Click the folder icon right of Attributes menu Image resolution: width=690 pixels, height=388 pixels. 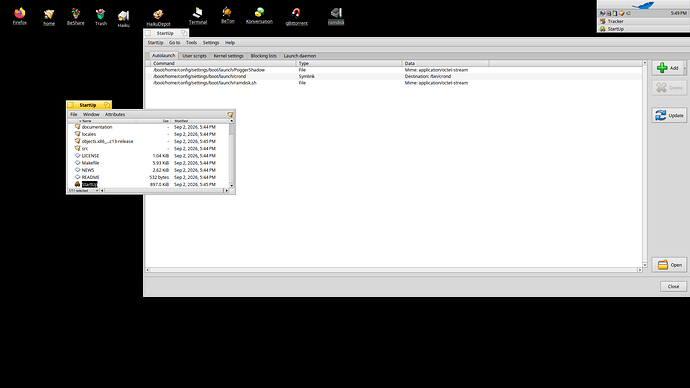230,114
